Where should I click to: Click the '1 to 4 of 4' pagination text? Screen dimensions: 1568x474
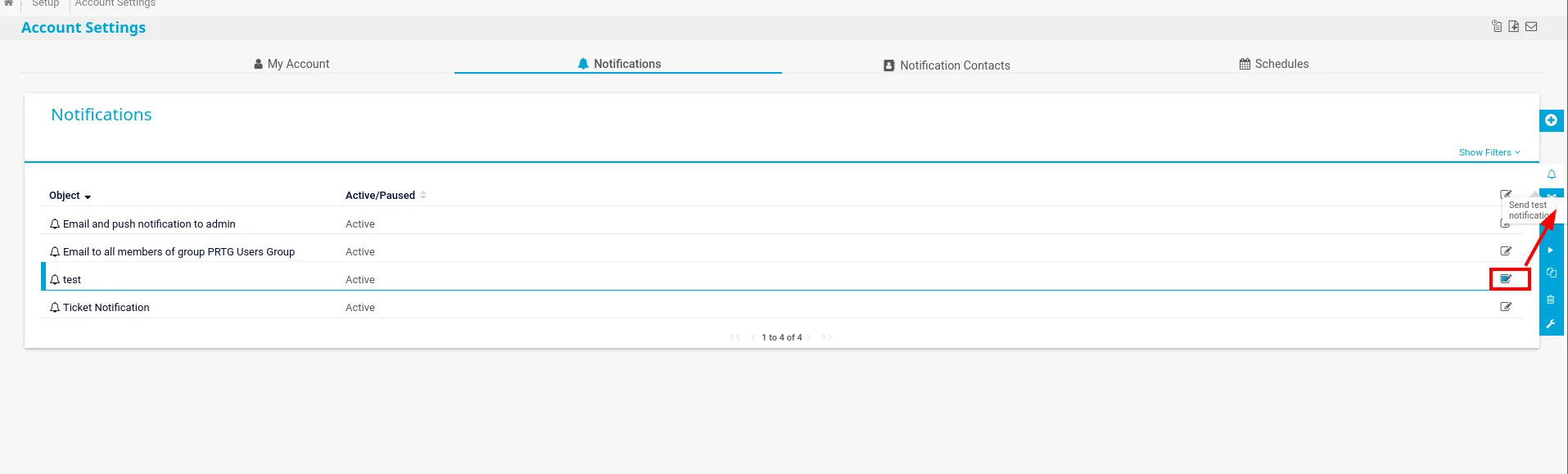782,337
